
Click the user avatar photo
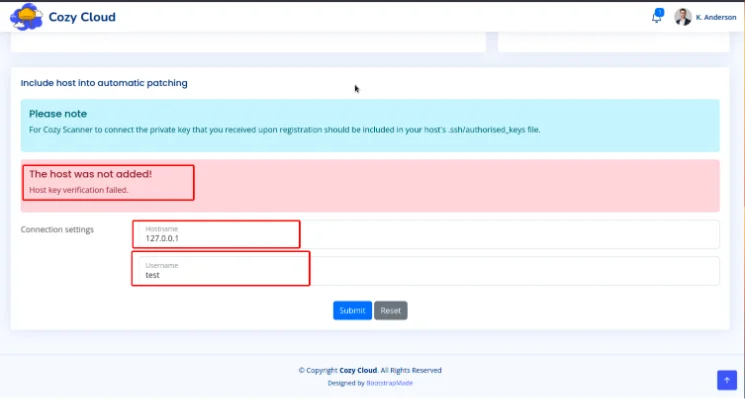tap(683, 17)
